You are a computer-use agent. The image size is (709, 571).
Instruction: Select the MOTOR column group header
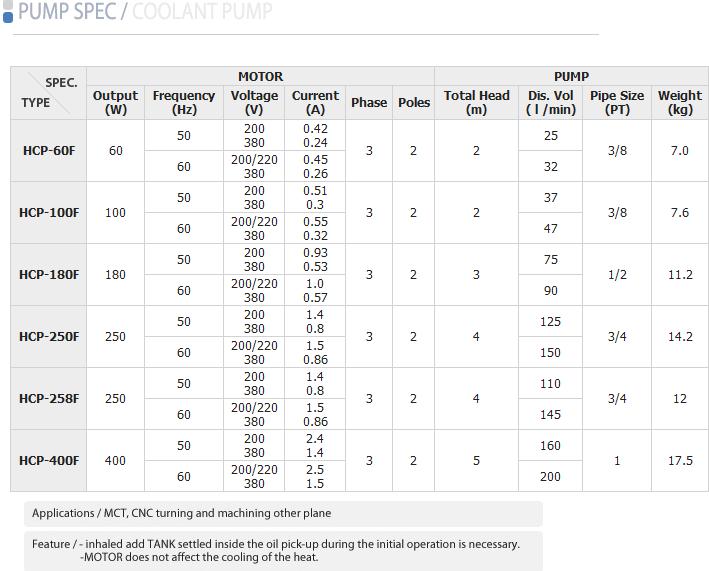pyautogui.click(x=260, y=76)
